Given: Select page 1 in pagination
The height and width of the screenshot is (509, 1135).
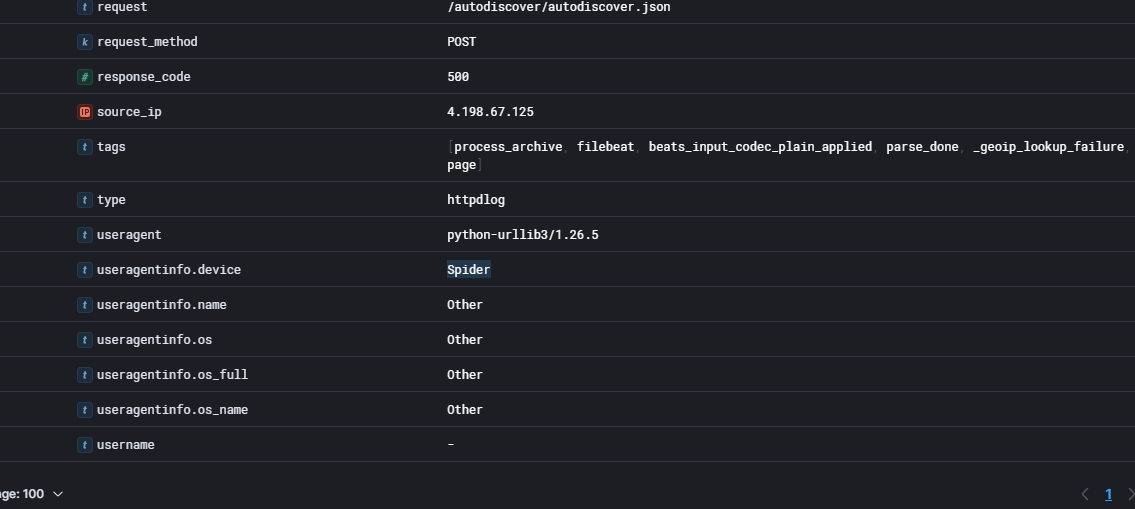Looking at the screenshot, I should [1108, 494].
